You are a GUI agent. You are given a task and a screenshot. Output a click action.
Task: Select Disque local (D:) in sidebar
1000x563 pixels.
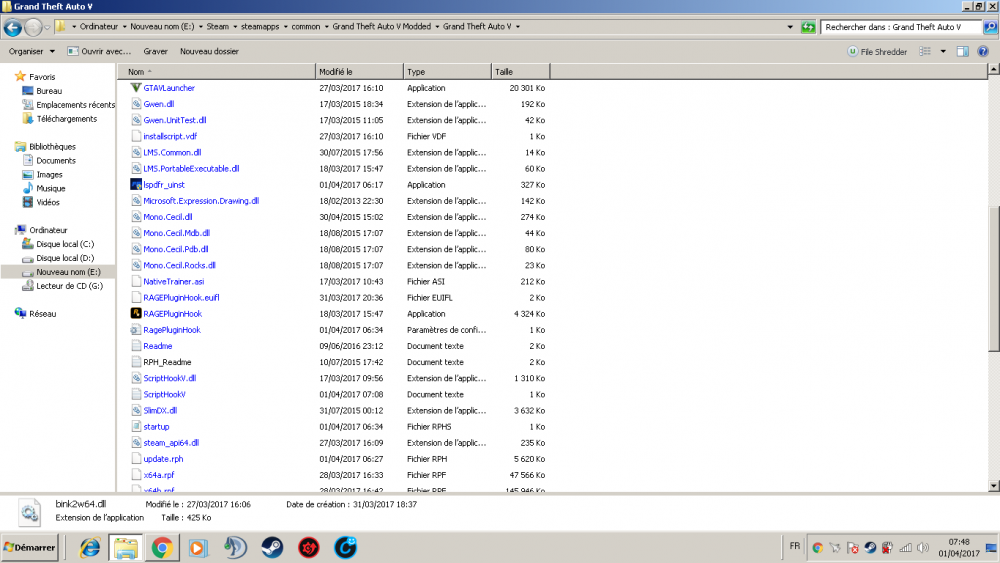pos(64,258)
